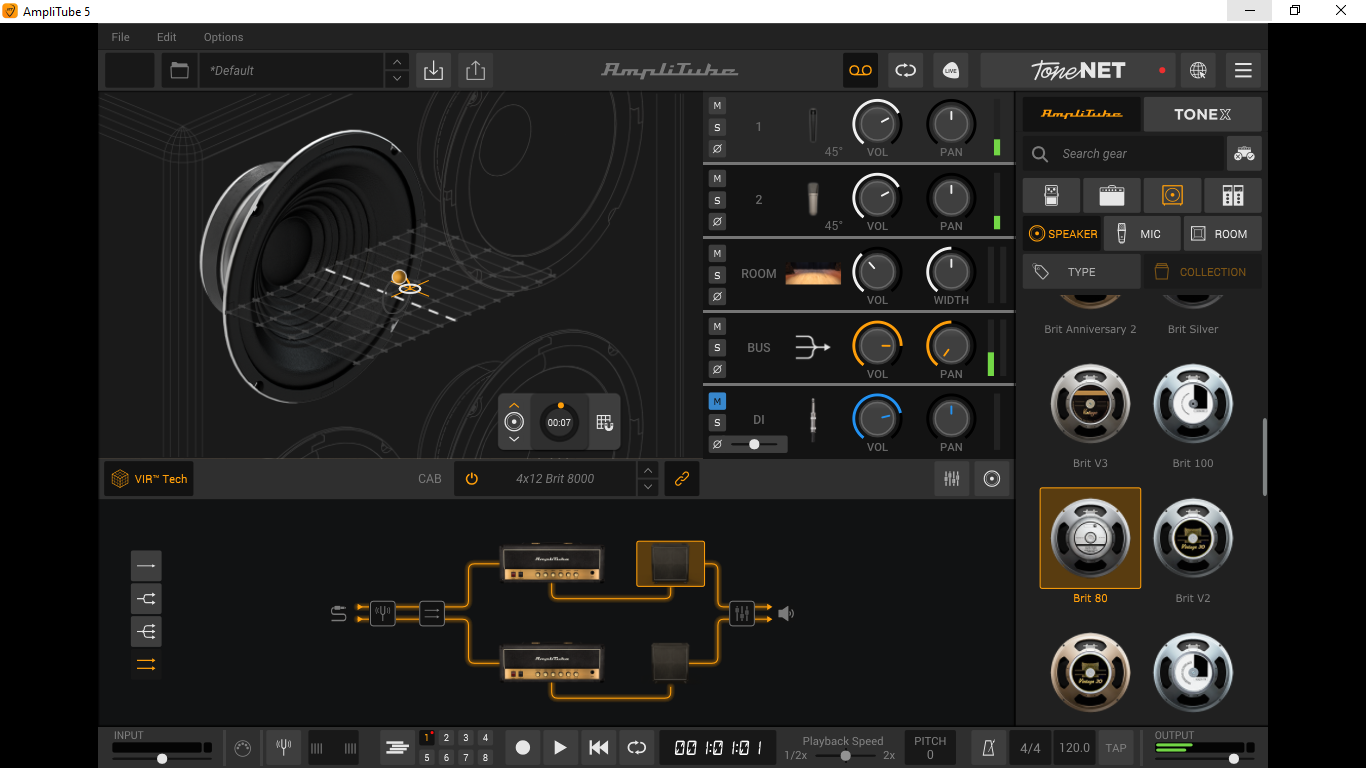Click the Play button
Screen dimensions: 1366x768
[560, 747]
